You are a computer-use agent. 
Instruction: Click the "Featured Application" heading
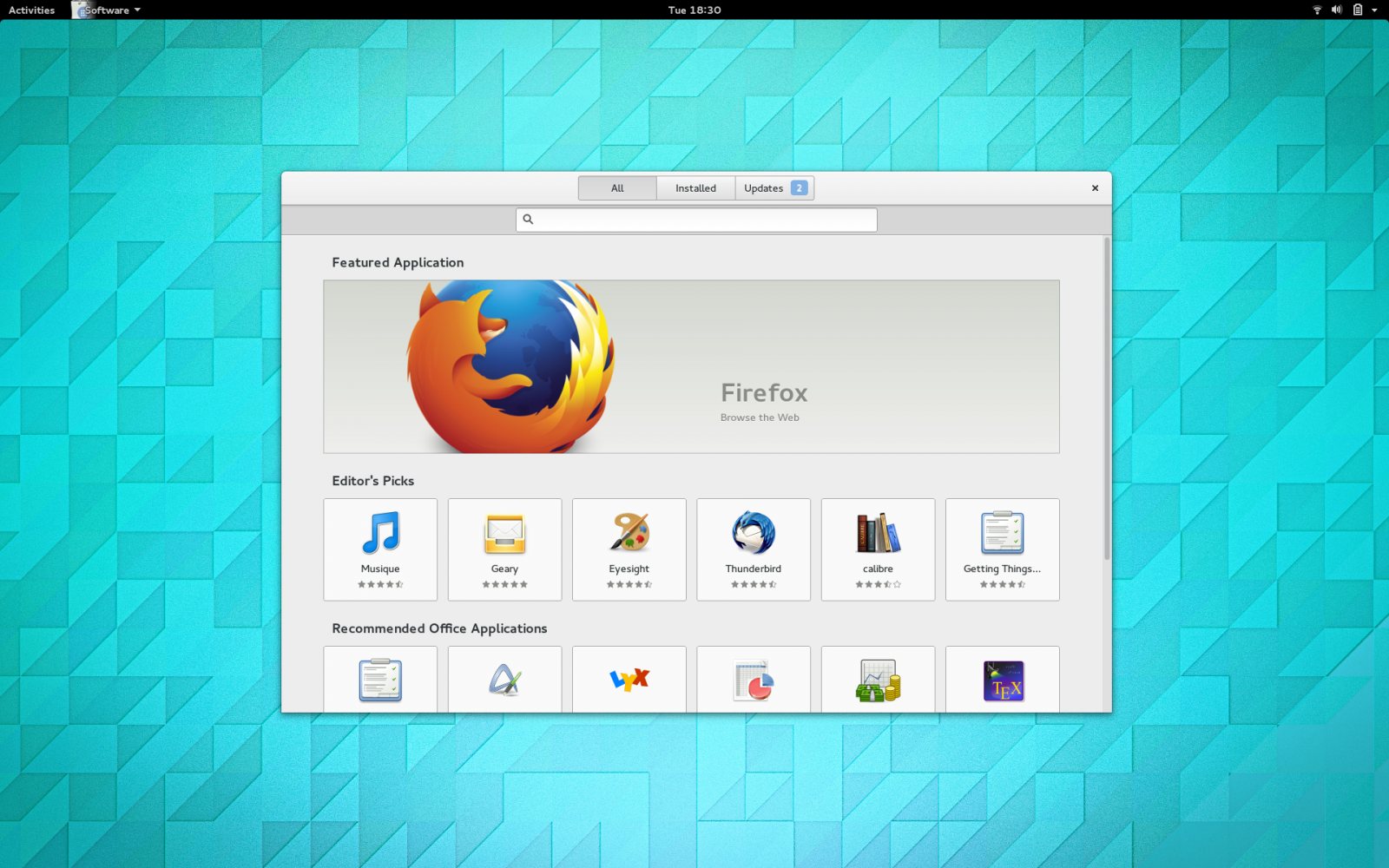[x=398, y=262]
